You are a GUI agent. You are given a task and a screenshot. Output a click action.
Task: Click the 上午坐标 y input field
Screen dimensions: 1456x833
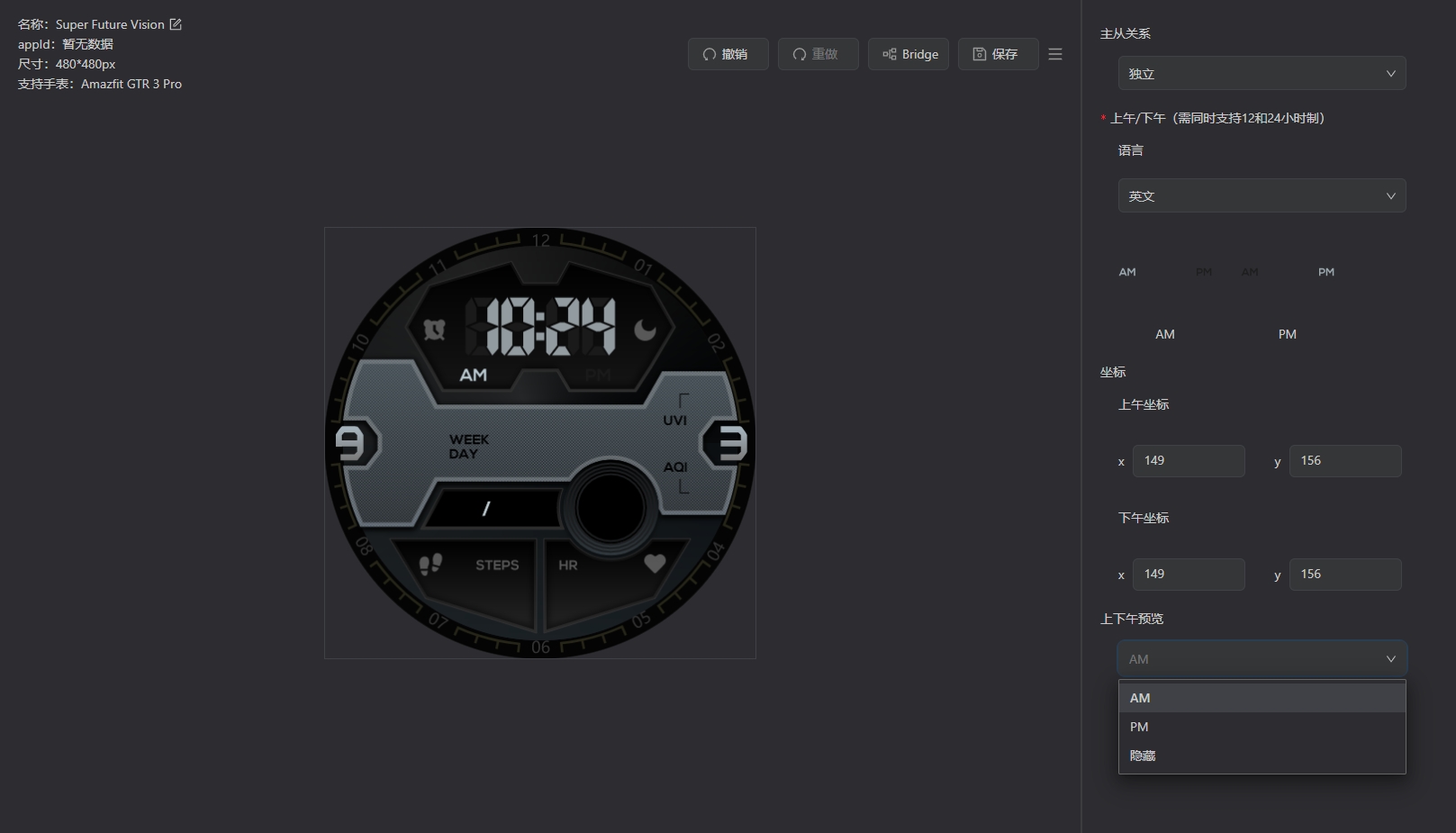1345,461
